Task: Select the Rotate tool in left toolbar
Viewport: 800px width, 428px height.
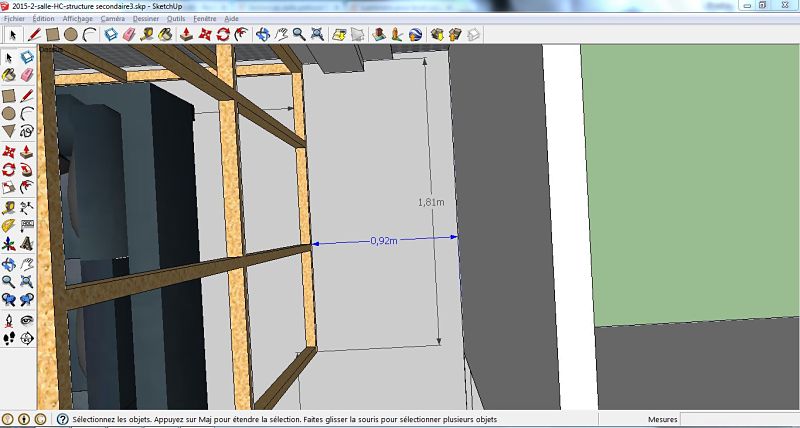Action: (9, 171)
